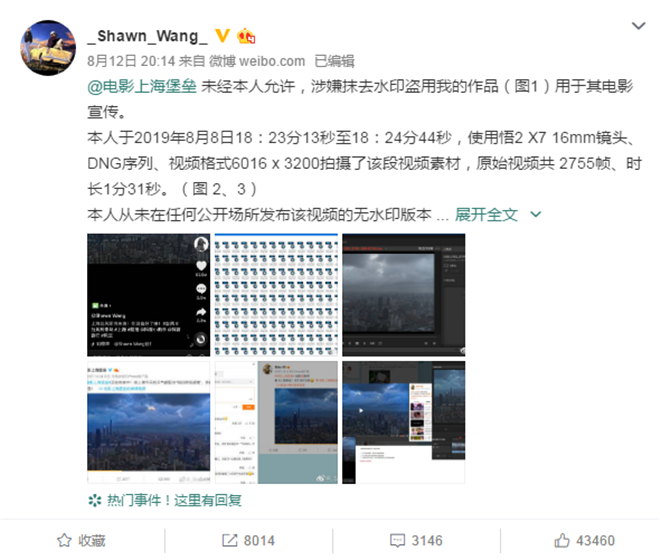Click the arrow next to 展开全文
Screen dimensions: 660x560
pos(536,214)
